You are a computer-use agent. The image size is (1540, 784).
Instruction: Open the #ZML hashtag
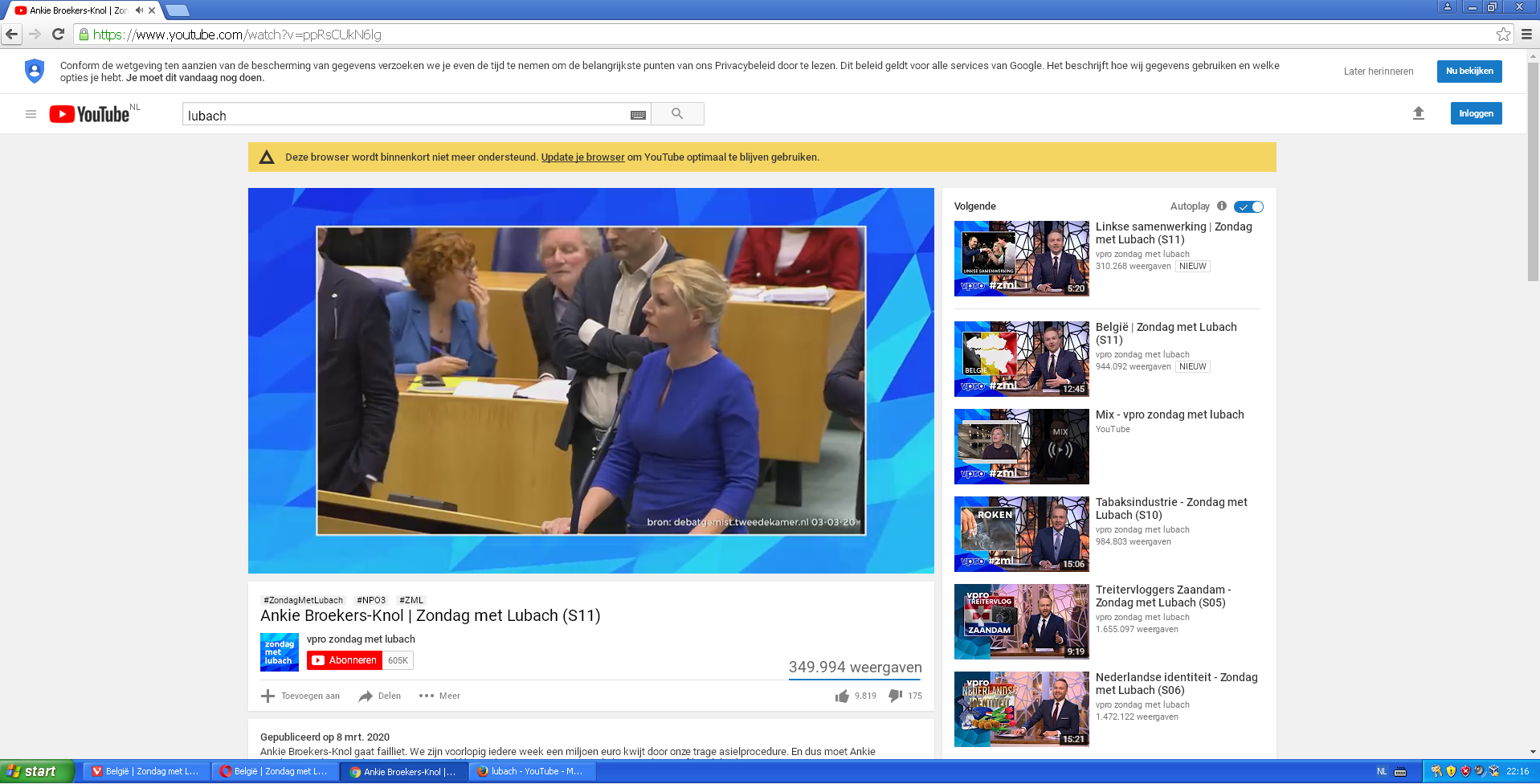[411, 600]
